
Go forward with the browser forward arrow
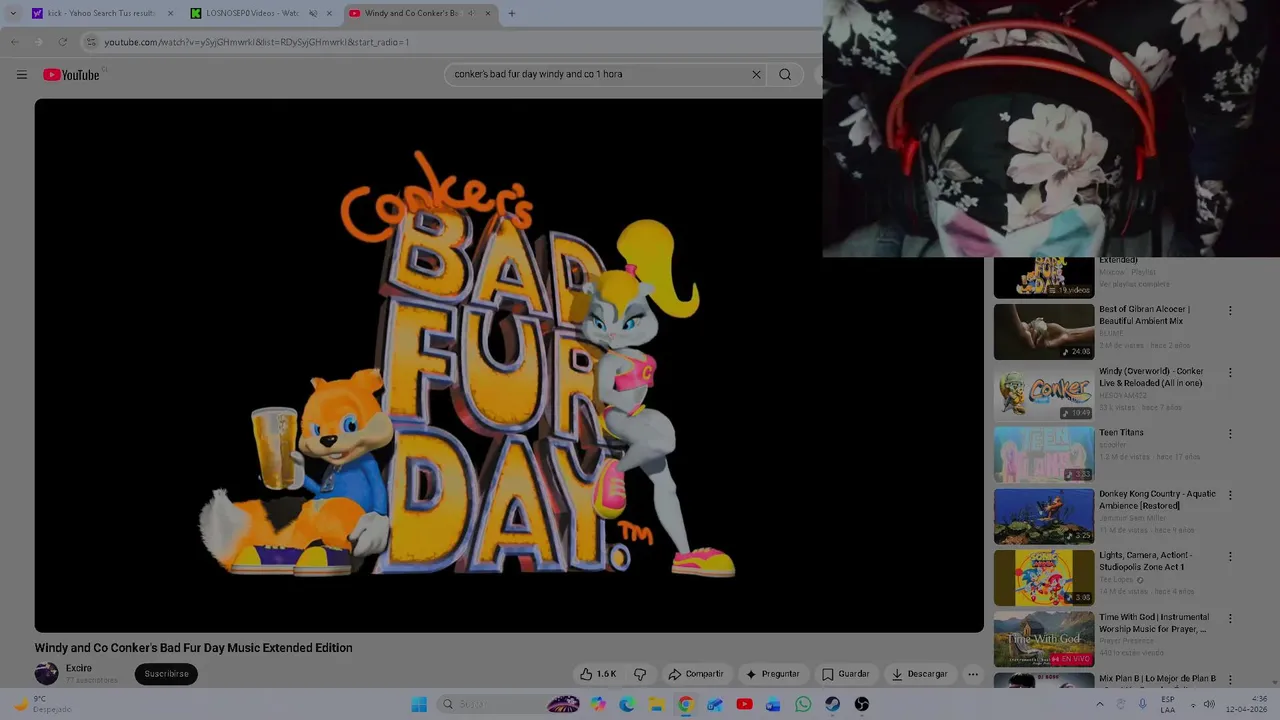pyautogui.click(x=38, y=42)
